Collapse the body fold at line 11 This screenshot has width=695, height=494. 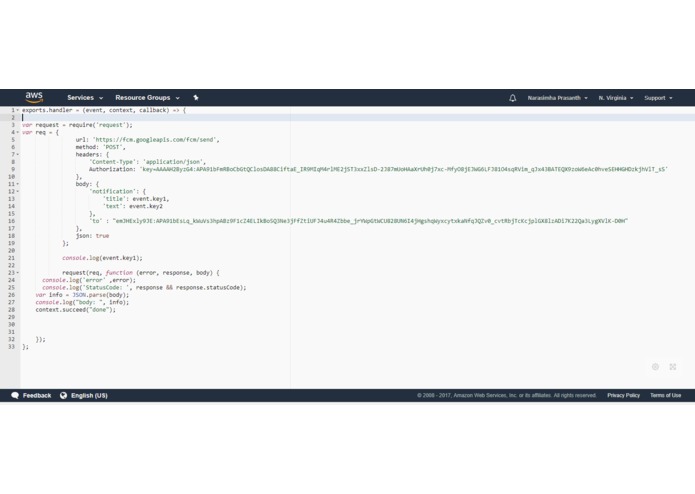pyautogui.click(x=18, y=184)
